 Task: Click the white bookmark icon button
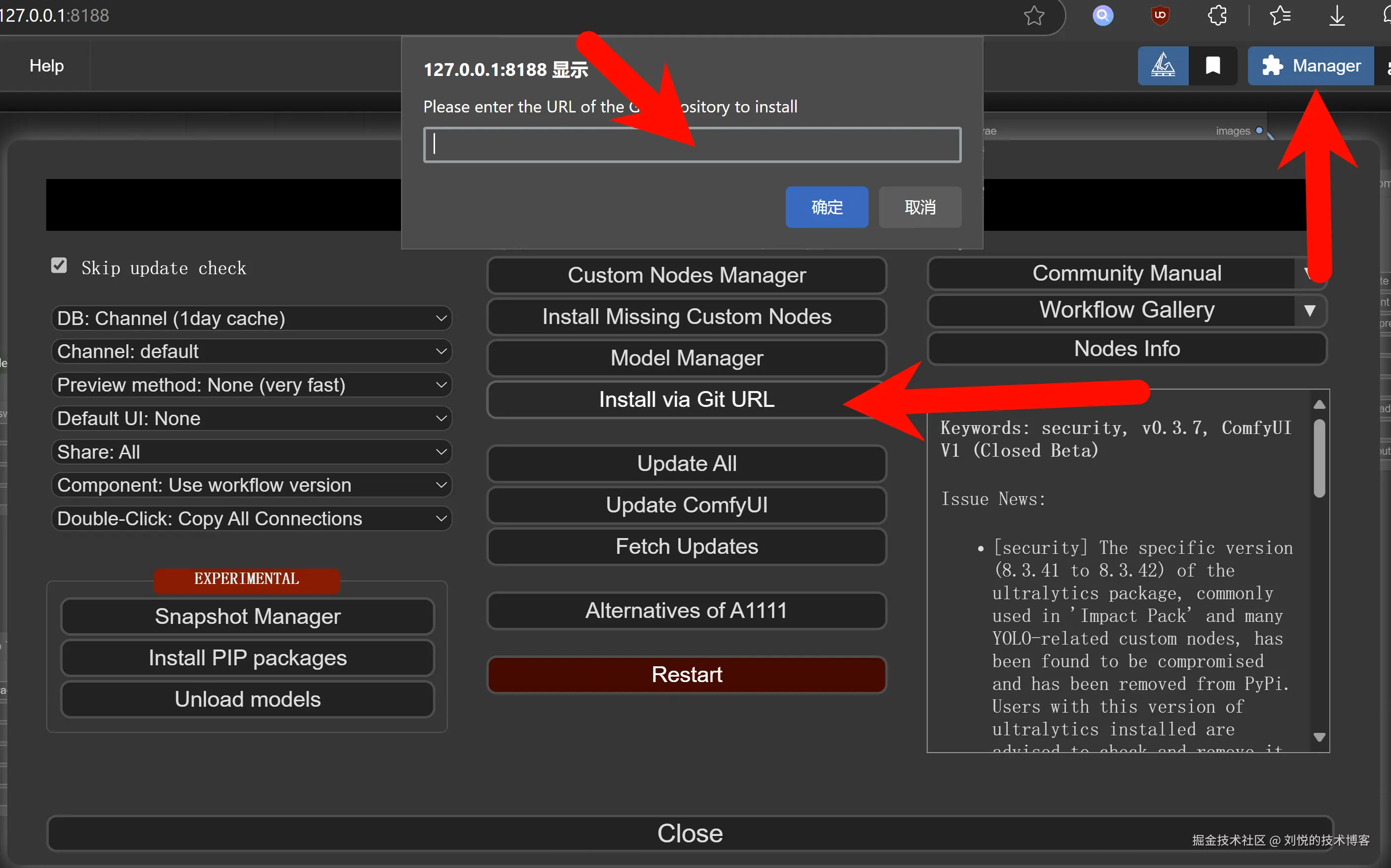1212,66
